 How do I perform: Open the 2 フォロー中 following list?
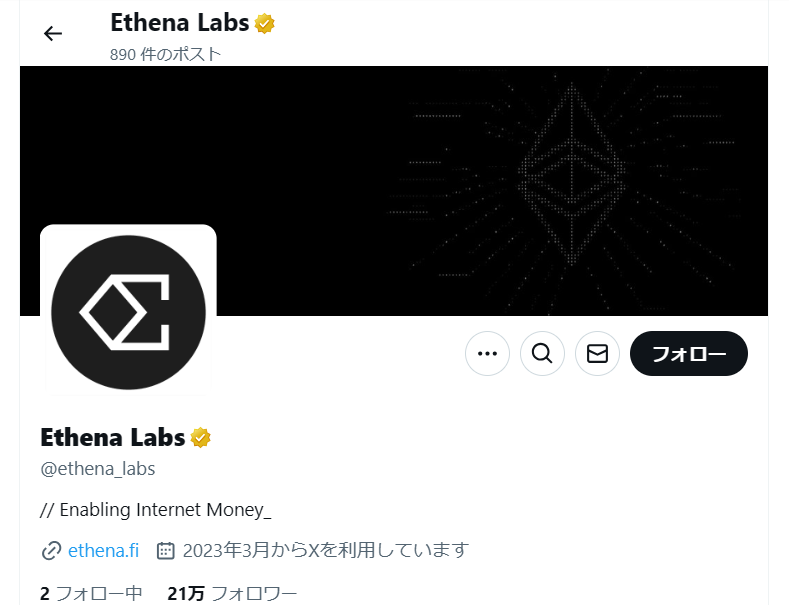91,593
